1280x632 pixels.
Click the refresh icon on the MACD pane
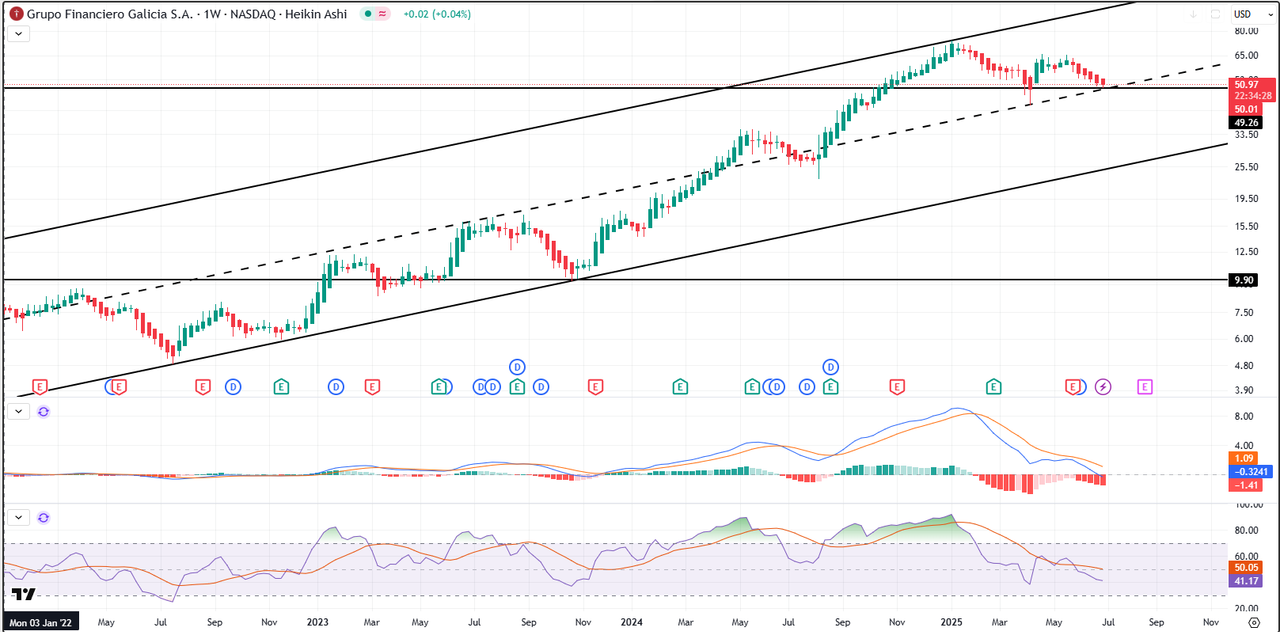pos(43,411)
